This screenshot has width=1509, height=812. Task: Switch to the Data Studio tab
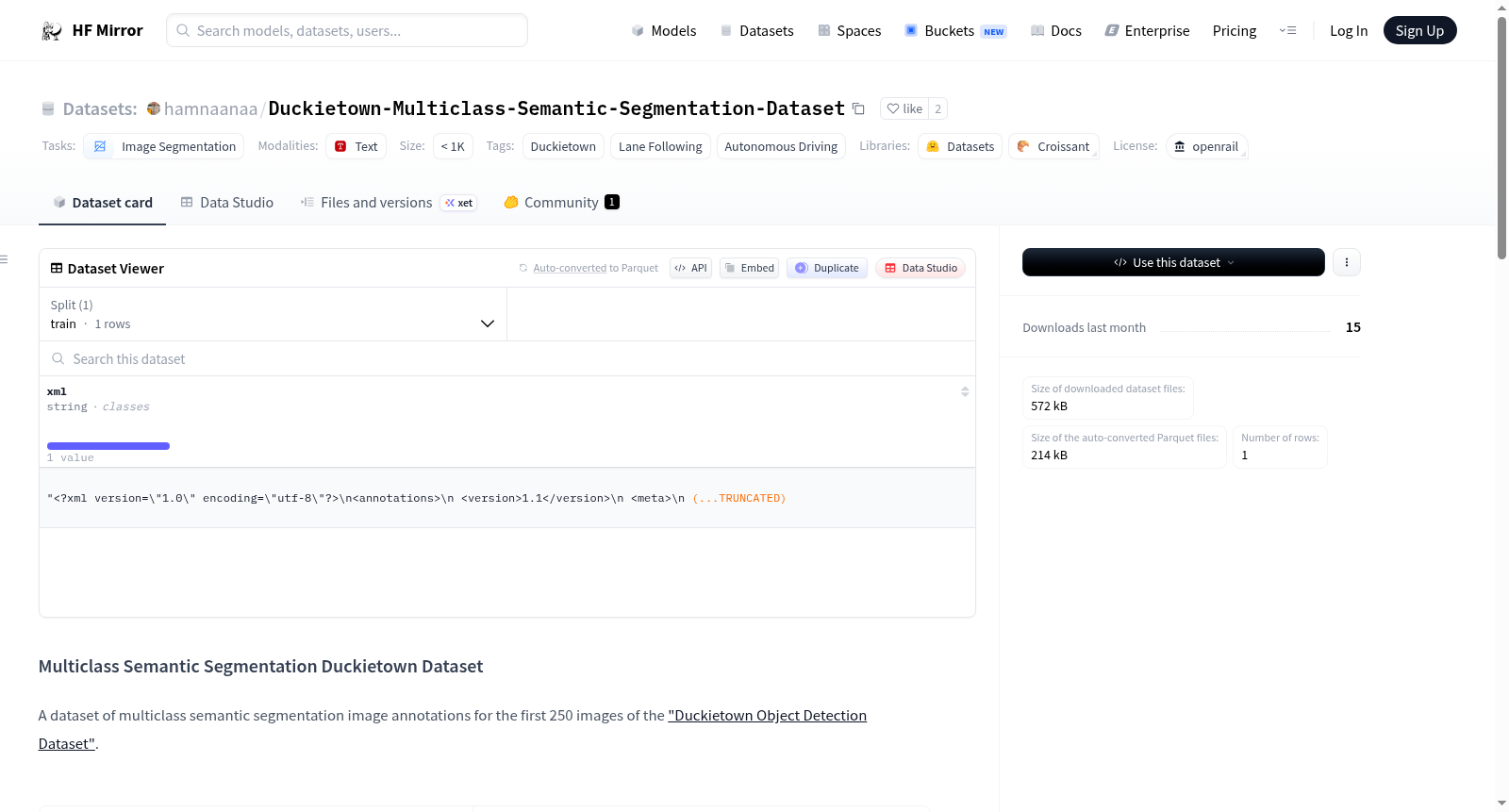(x=226, y=202)
